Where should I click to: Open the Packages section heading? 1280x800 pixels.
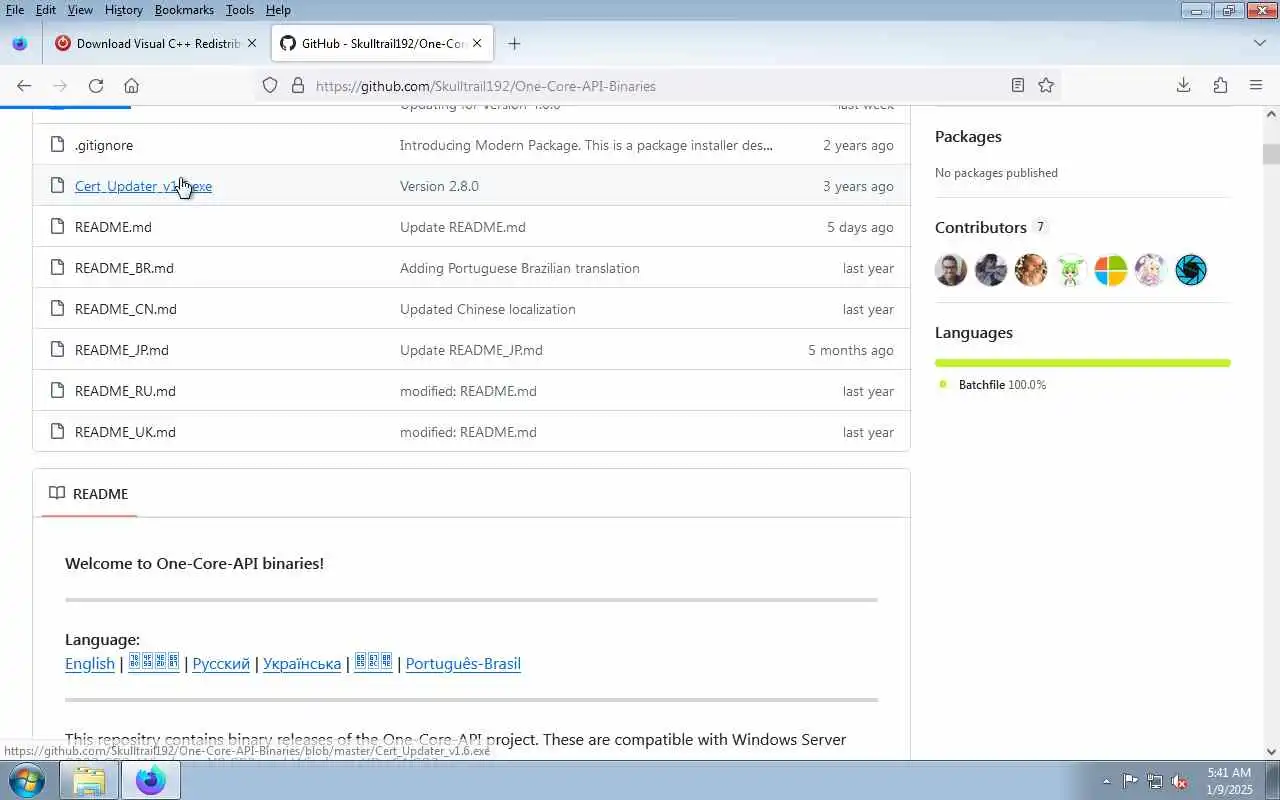968,137
